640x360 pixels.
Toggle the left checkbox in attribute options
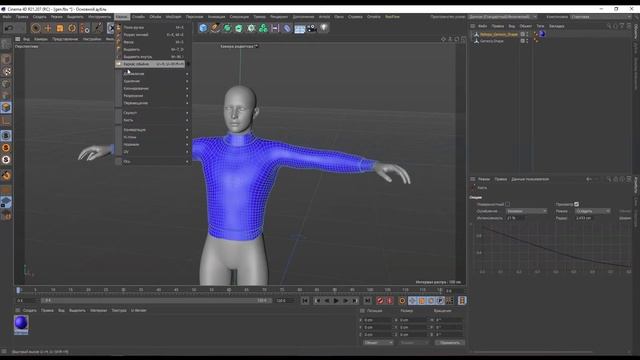click(507, 204)
